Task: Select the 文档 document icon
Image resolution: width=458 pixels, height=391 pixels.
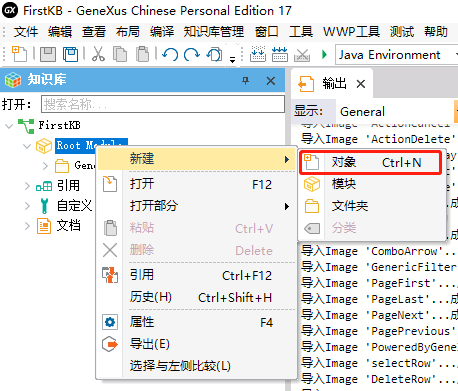Action: (44, 226)
